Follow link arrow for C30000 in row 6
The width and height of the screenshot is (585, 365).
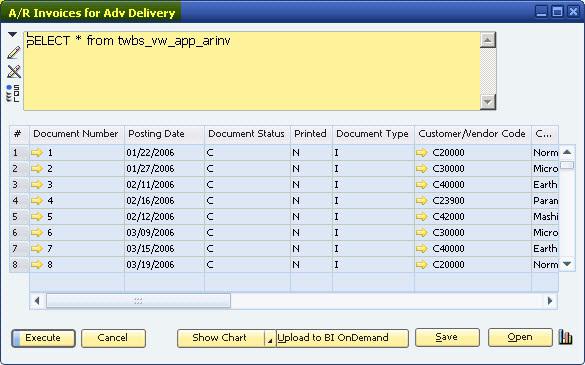422,233
